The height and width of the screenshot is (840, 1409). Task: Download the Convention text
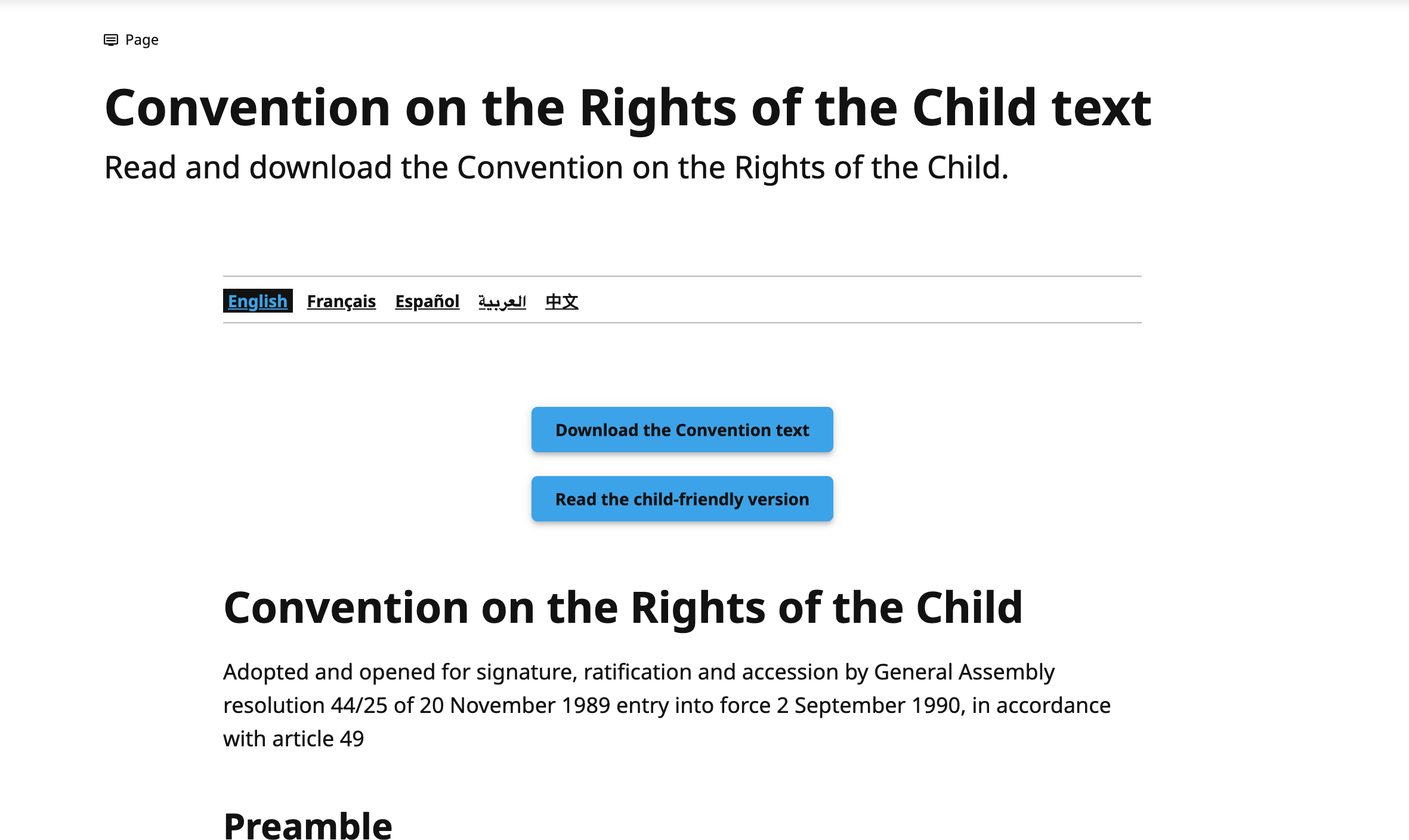[682, 430]
